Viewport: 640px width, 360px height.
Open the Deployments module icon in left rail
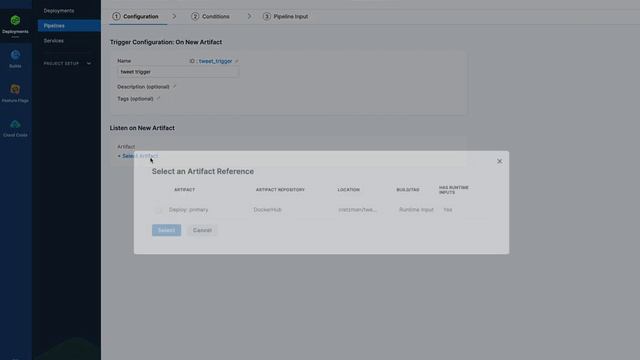15,20
